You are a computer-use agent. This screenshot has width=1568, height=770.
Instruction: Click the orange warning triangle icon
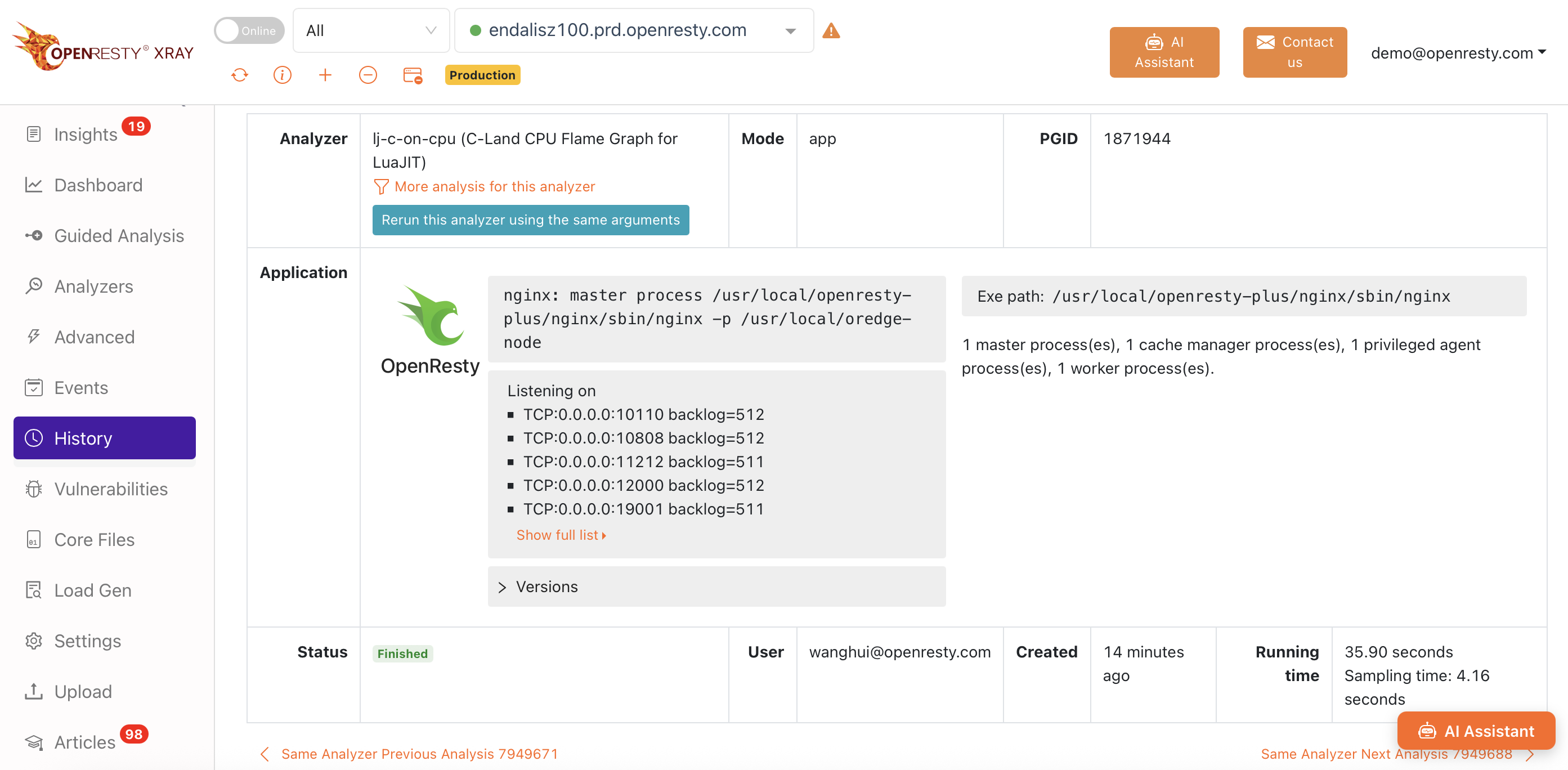[x=831, y=30]
